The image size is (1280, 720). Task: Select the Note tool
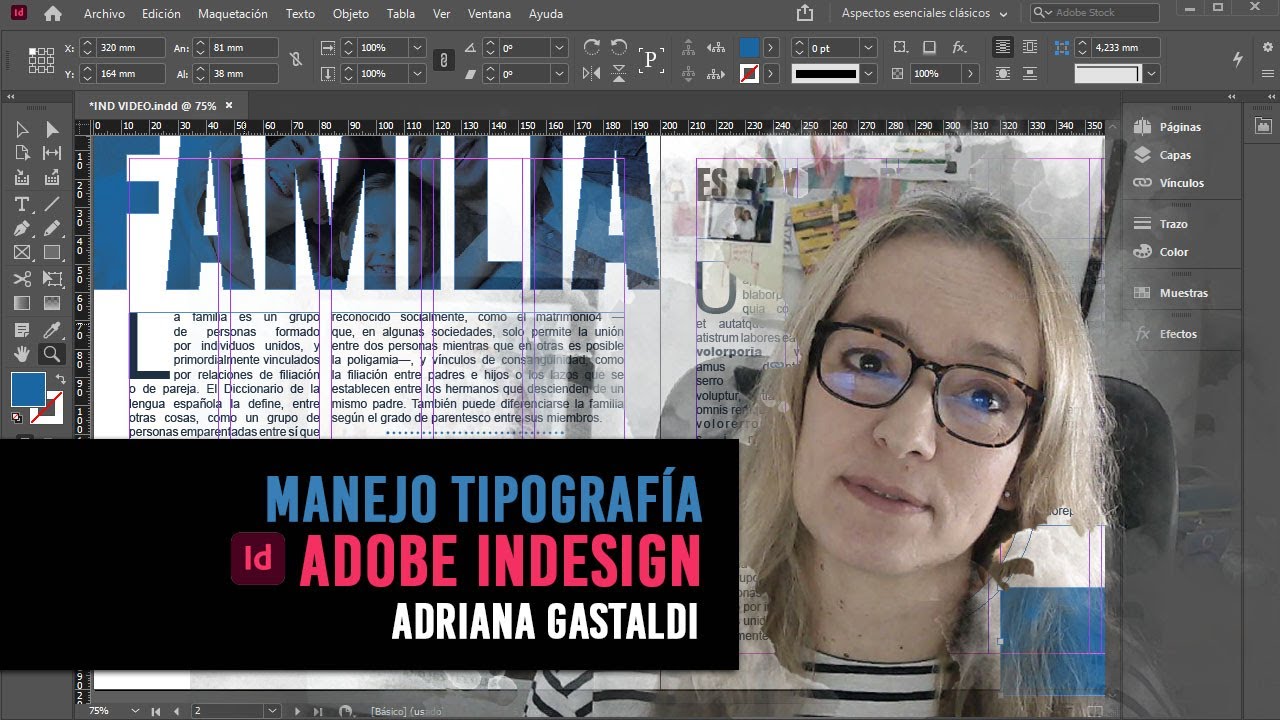click(22, 330)
